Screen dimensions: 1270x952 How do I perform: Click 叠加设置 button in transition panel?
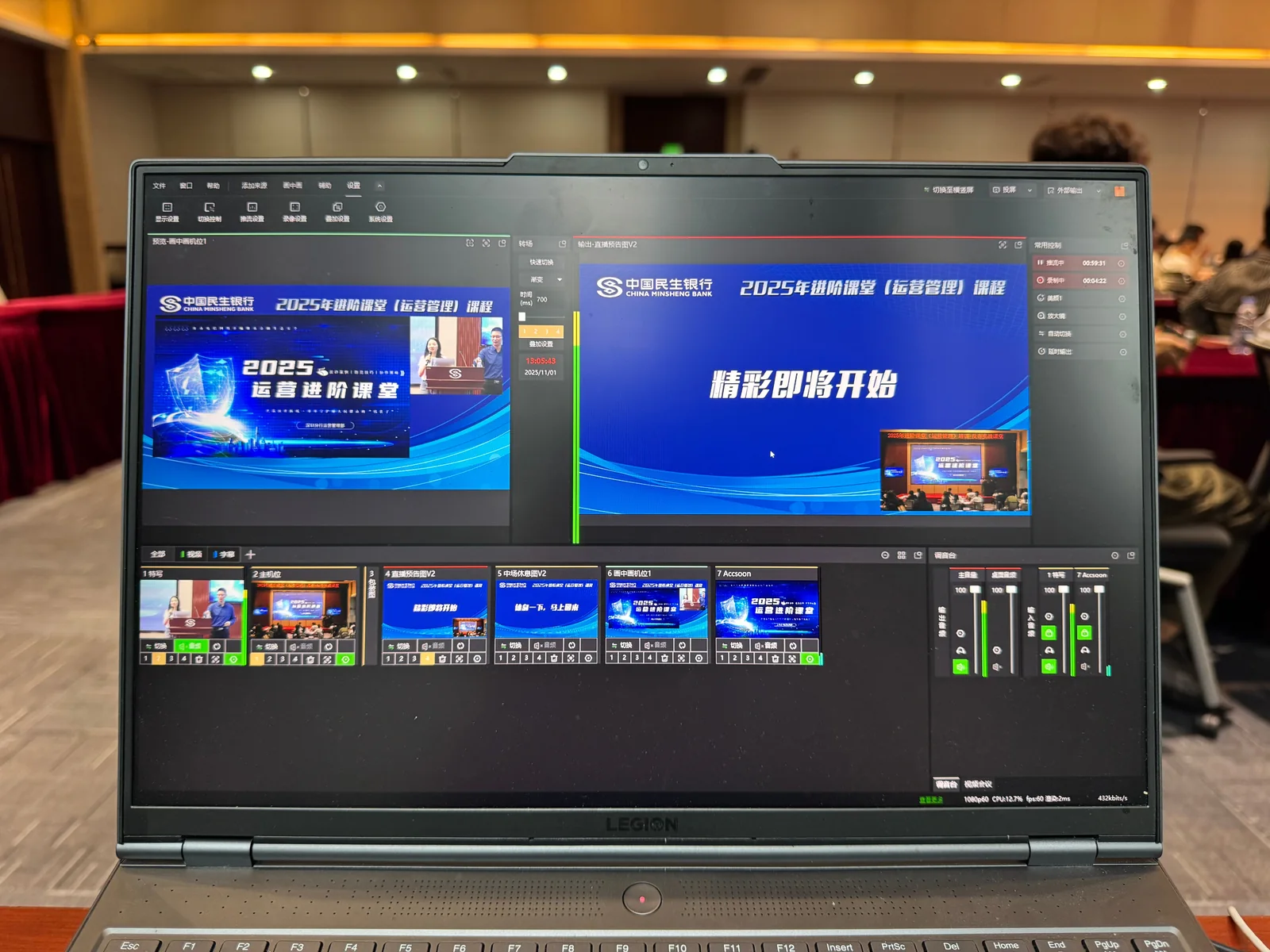click(x=541, y=344)
